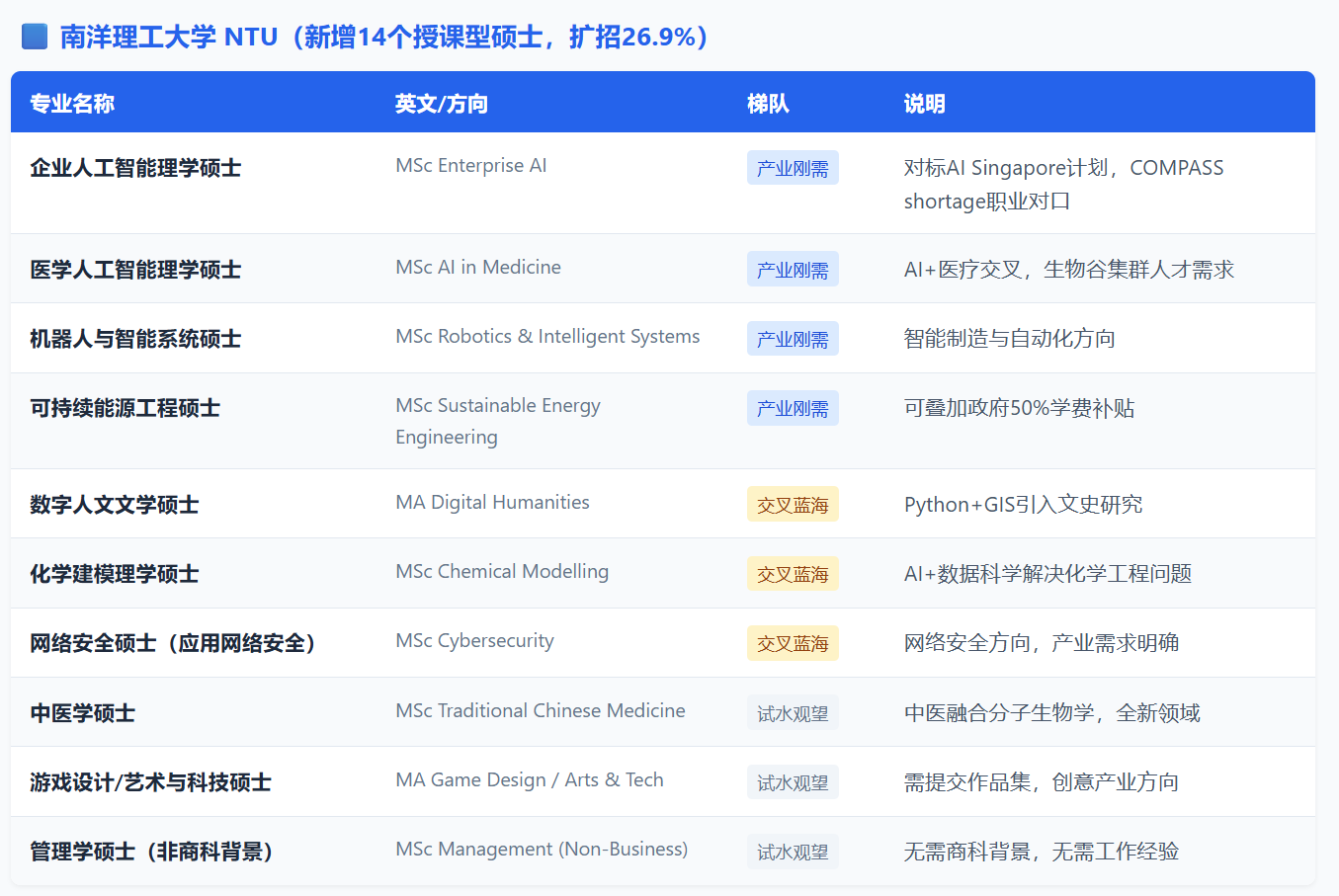Select the 专业名称 column header
Image resolution: width=1339 pixels, height=896 pixels.
click(72, 104)
